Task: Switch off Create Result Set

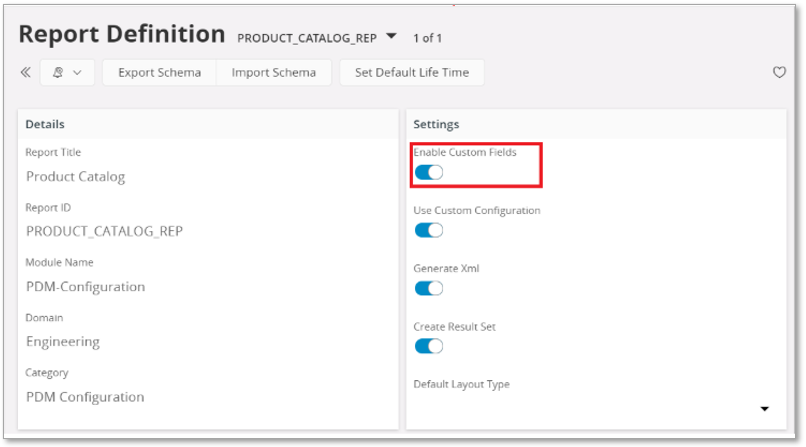Action: click(428, 346)
